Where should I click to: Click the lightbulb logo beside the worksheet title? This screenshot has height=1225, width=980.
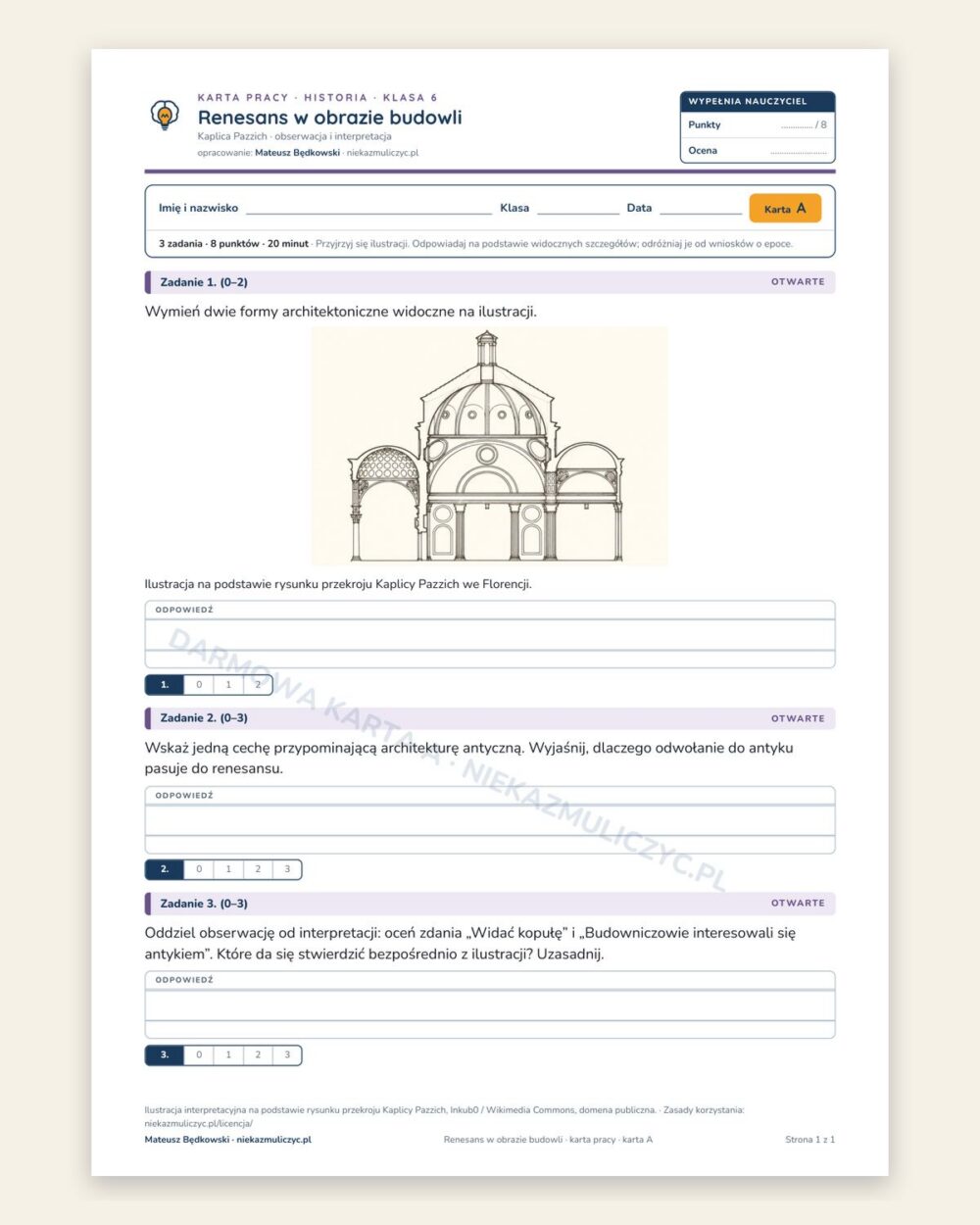pos(165,116)
